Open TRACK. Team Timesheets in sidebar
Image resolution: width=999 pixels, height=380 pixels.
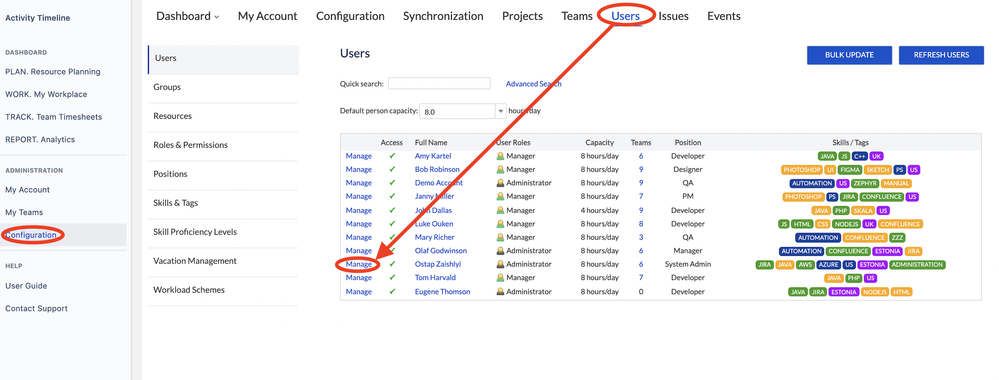[x=54, y=117]
